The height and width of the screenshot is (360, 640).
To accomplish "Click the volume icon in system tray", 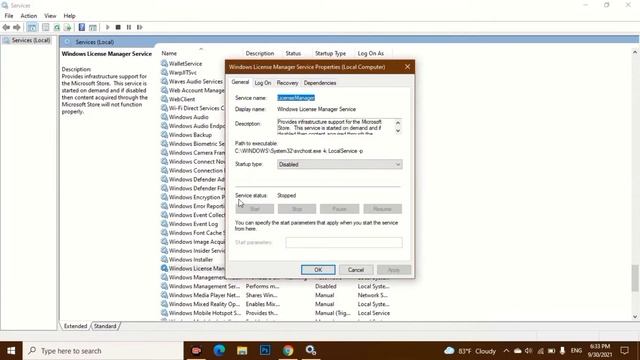I will [529, 351].
